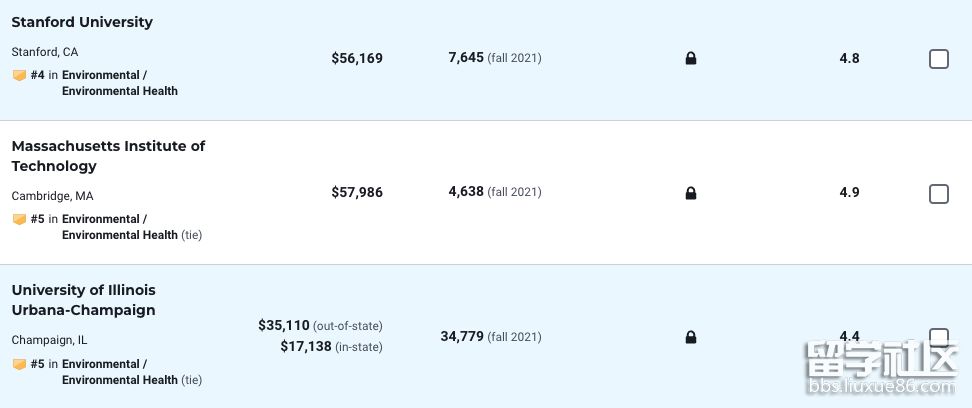The width and height of the screenshot is (972, 408).
Task: Click Illinois's #5 ranking badge icon
Action: pyautogui.click(x=19, y=364)
